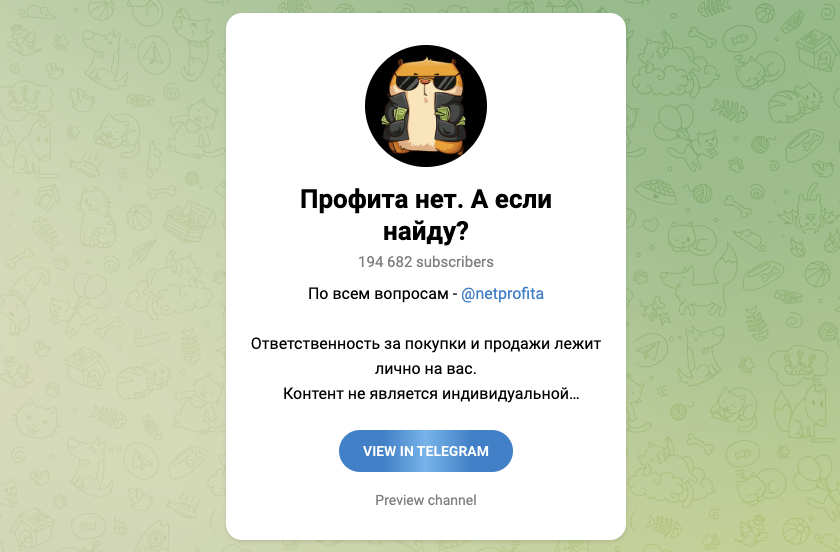Click the word найду? in the title
This screenshot has width=840, height=552.
tap(426, 231)
